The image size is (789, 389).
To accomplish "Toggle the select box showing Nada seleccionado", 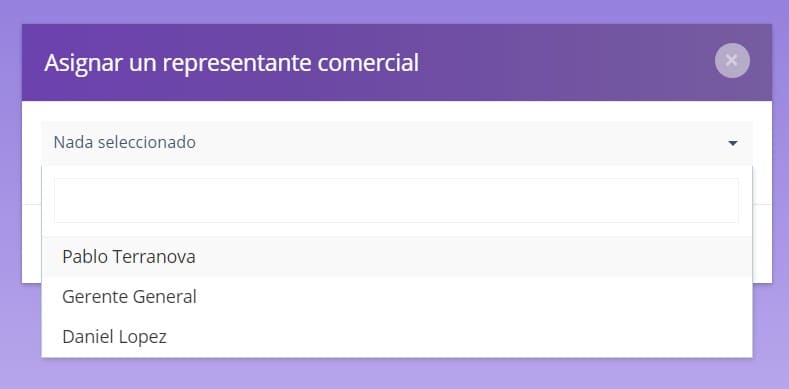I will click(397, 143).
